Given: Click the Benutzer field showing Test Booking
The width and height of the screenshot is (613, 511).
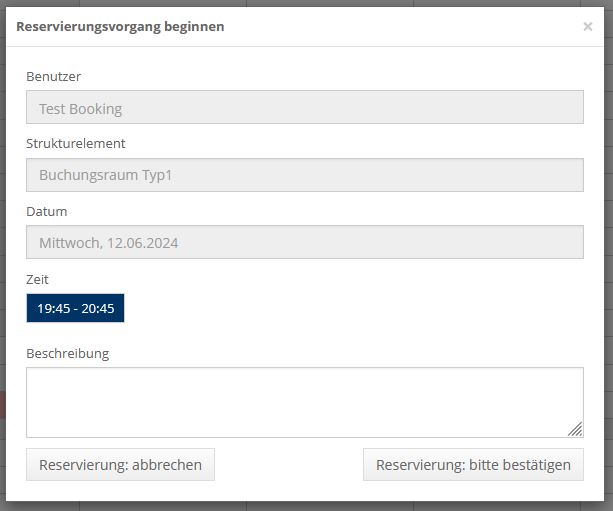Looking at the screenshot, I should coord(304,108).
